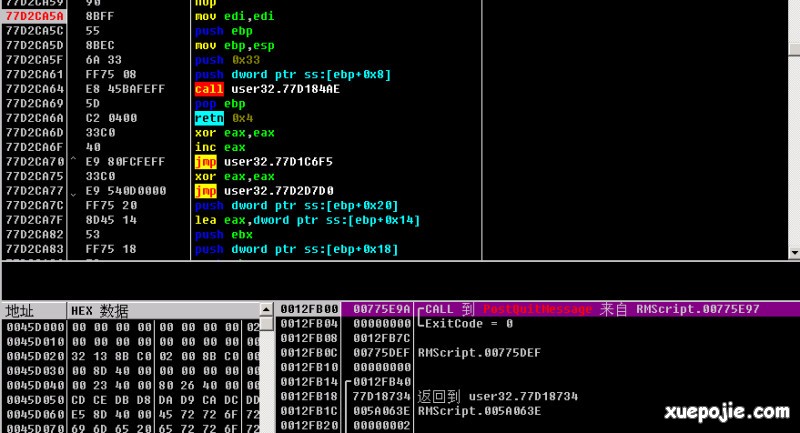Click the address 77D2CA64
Screen dimensions: 800x433
click(34, 89)
